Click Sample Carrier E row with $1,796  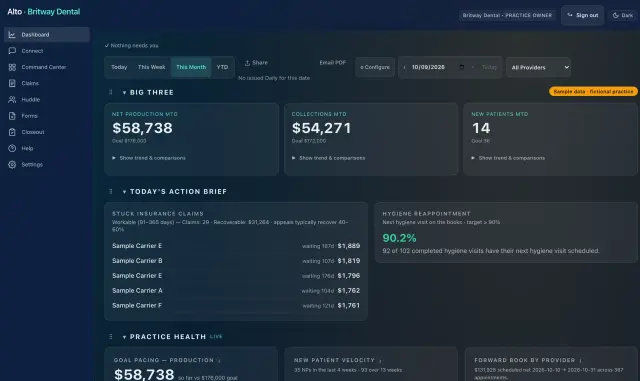tap(236, 276)
